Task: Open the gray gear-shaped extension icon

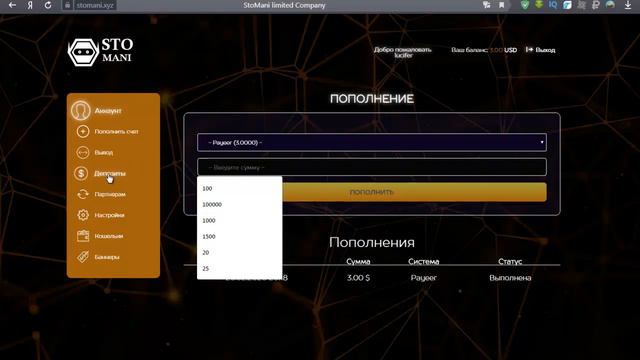Action: (582, 5)
